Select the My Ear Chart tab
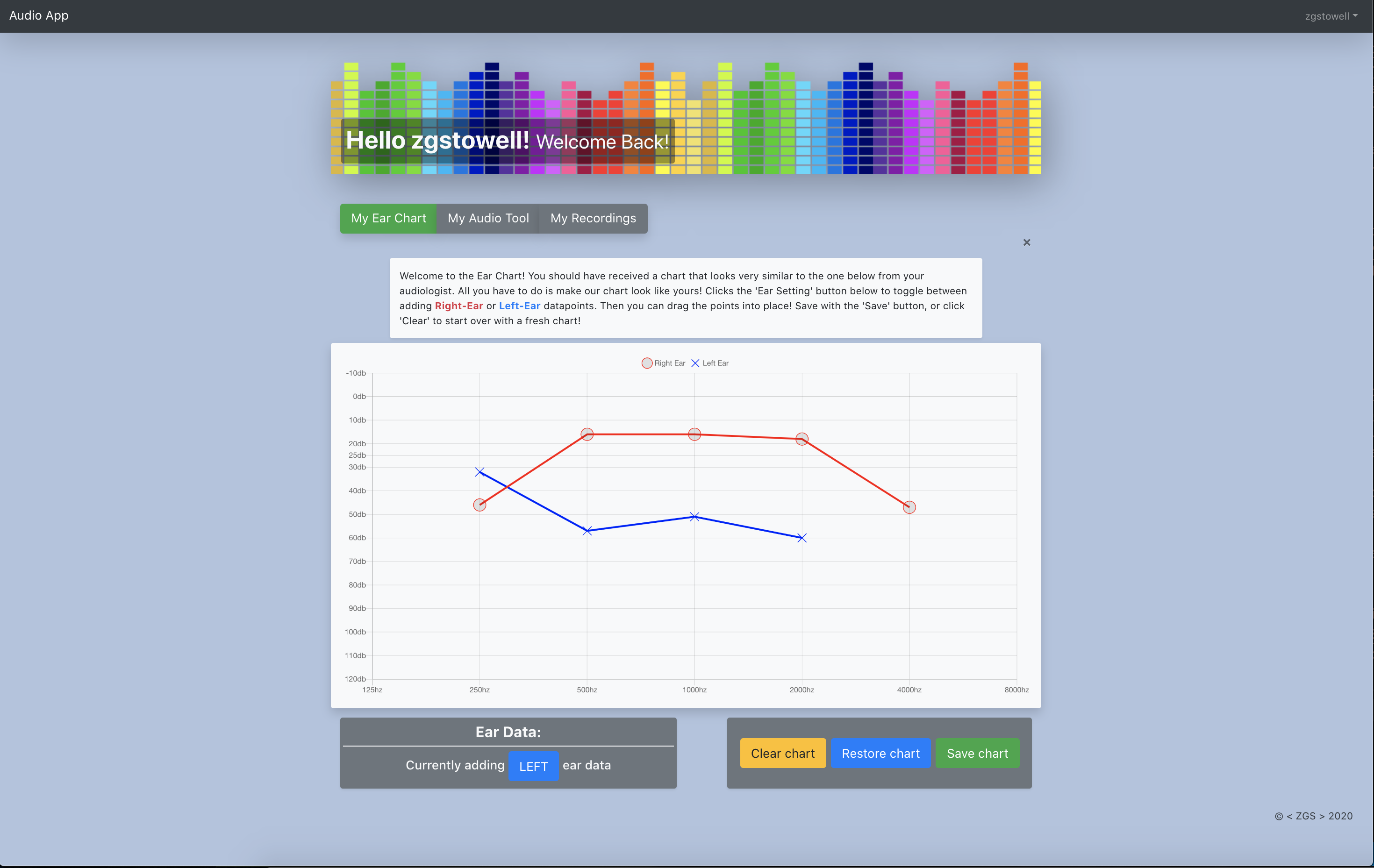This screenshot has width=1374, height=868. click(388, 219)
